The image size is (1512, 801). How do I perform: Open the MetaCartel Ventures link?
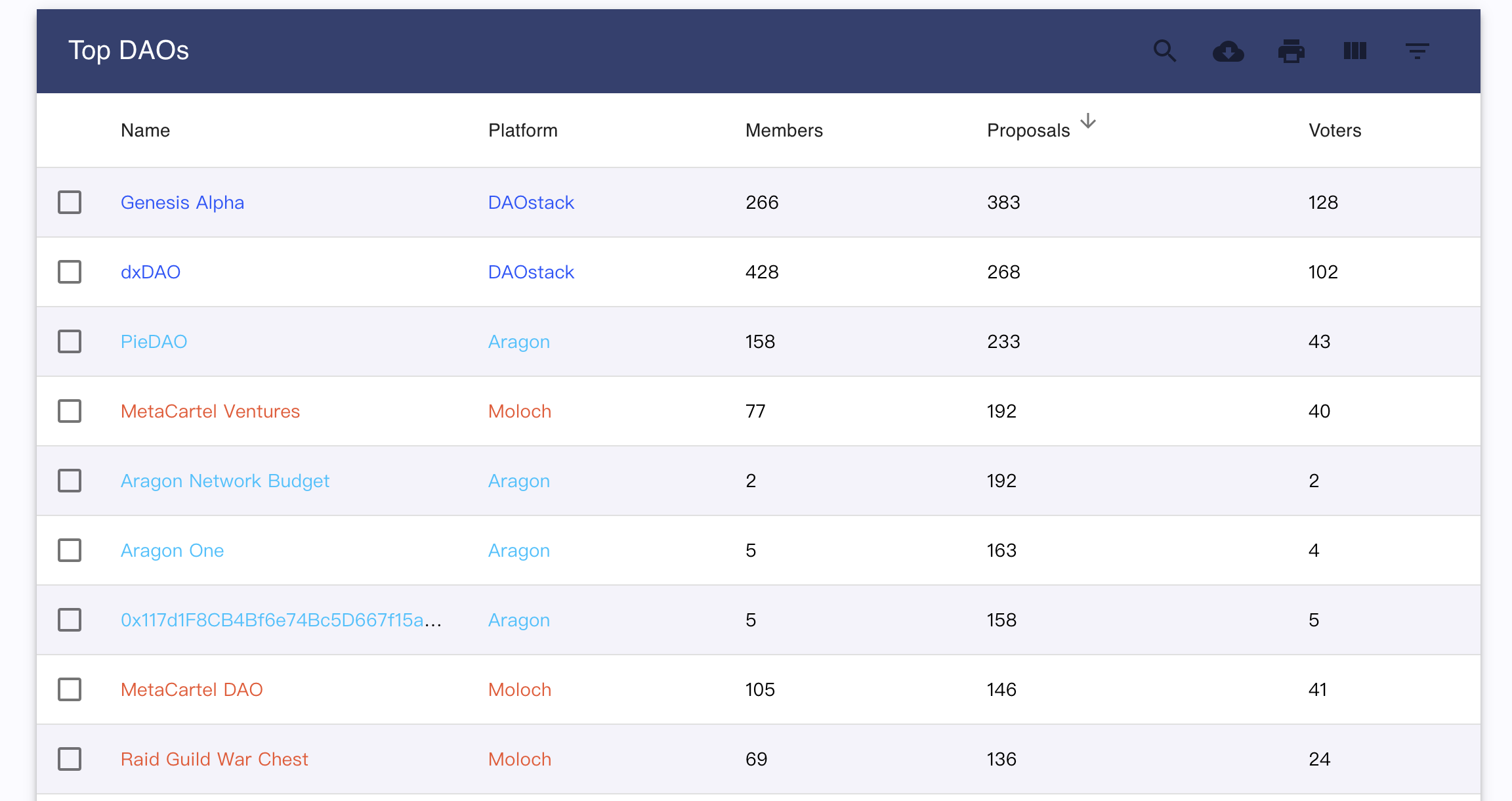(x=210, y=411)
